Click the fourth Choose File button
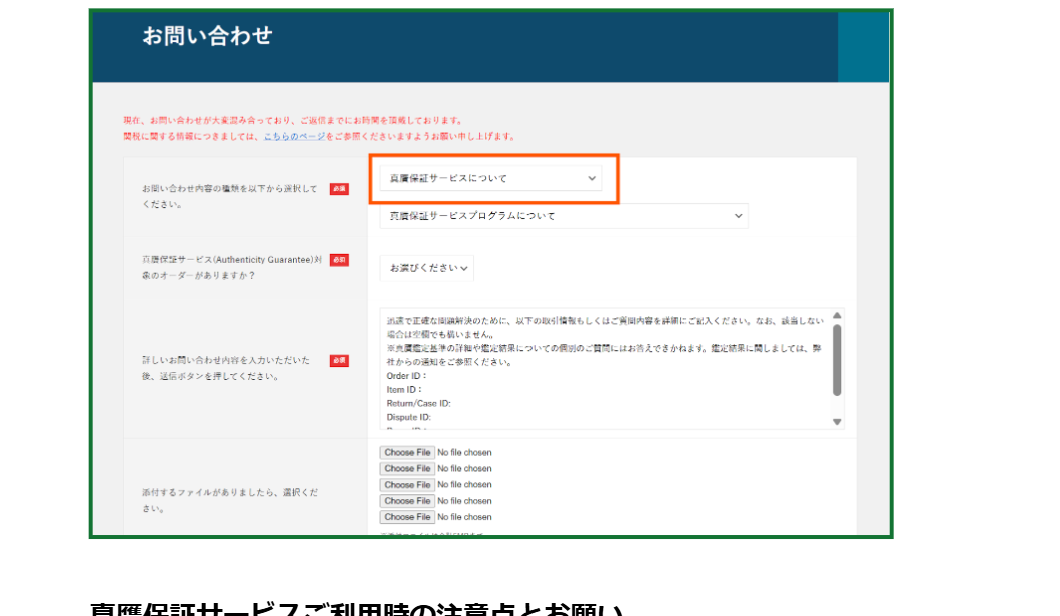This screenshot has width=1060, height=616. coord(406,500)
